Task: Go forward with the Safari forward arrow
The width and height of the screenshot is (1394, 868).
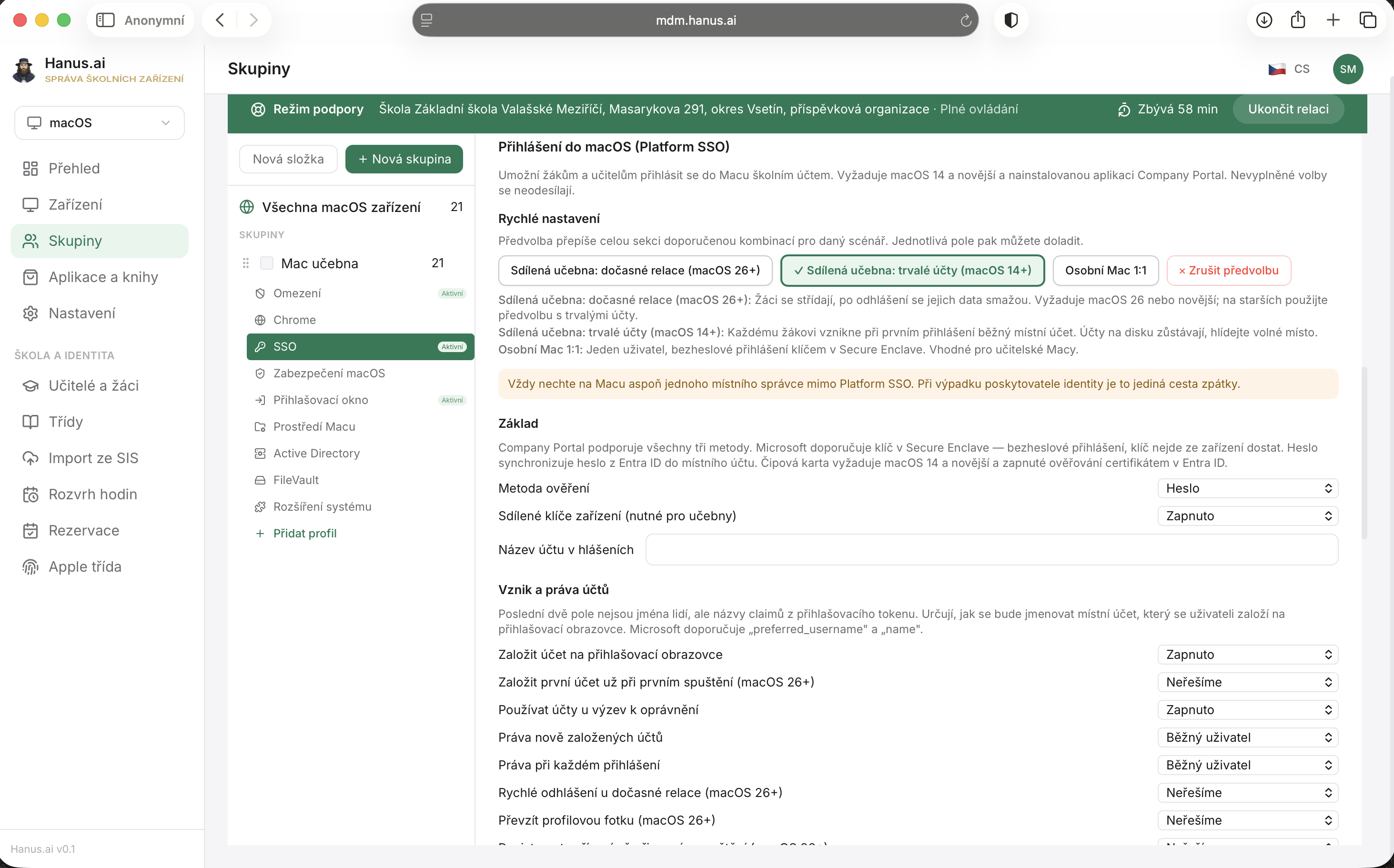Action: [x=253, y=20]
